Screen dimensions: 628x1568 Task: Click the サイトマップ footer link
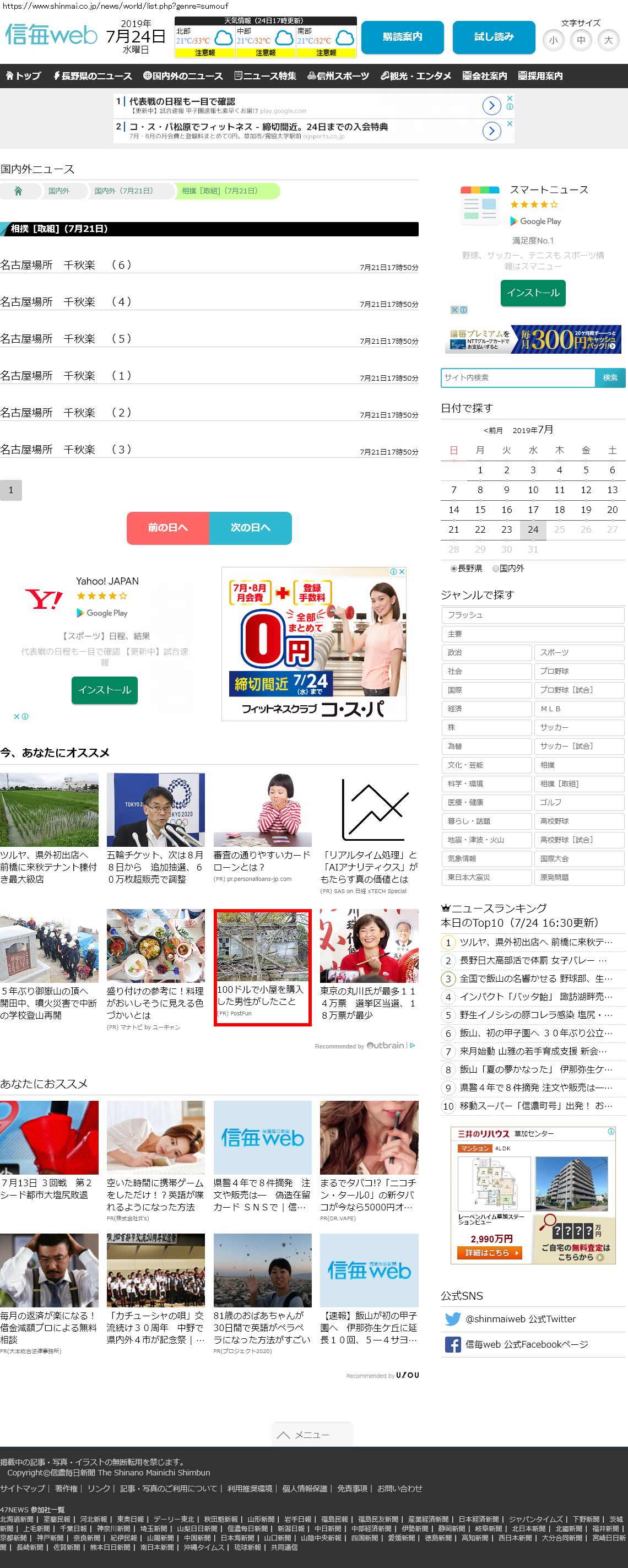(23, 1488)
